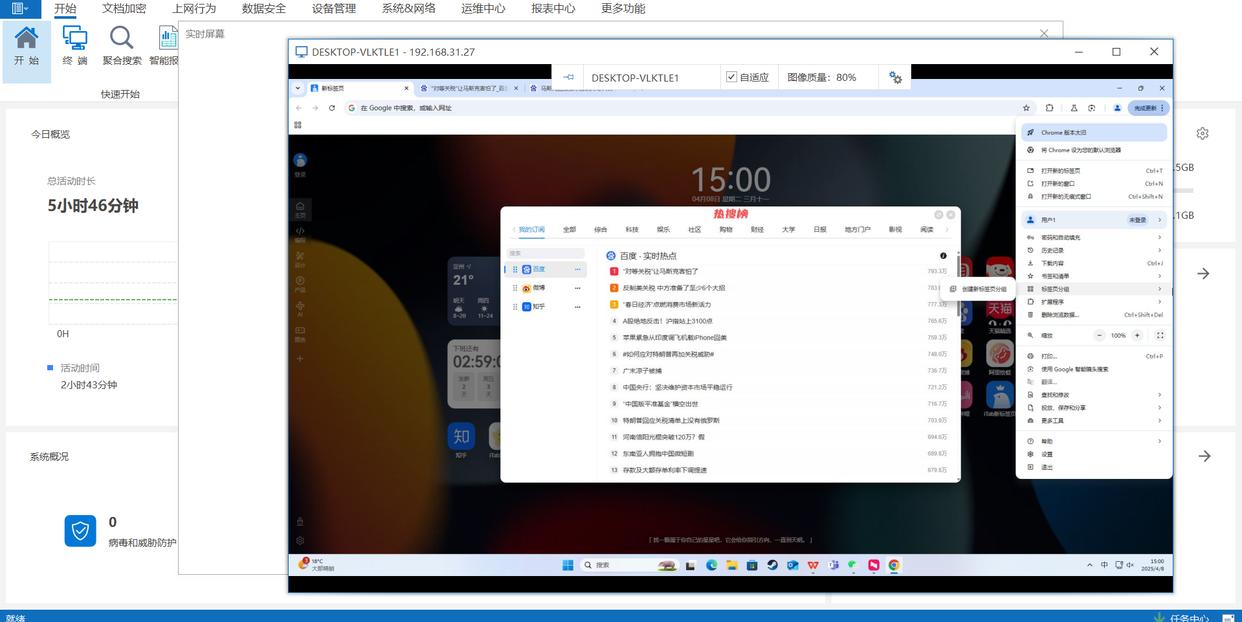Screen dimensions: 1242x622
Task: Switch to the 文档加密 ribbon tab
Action: (123, 8)
